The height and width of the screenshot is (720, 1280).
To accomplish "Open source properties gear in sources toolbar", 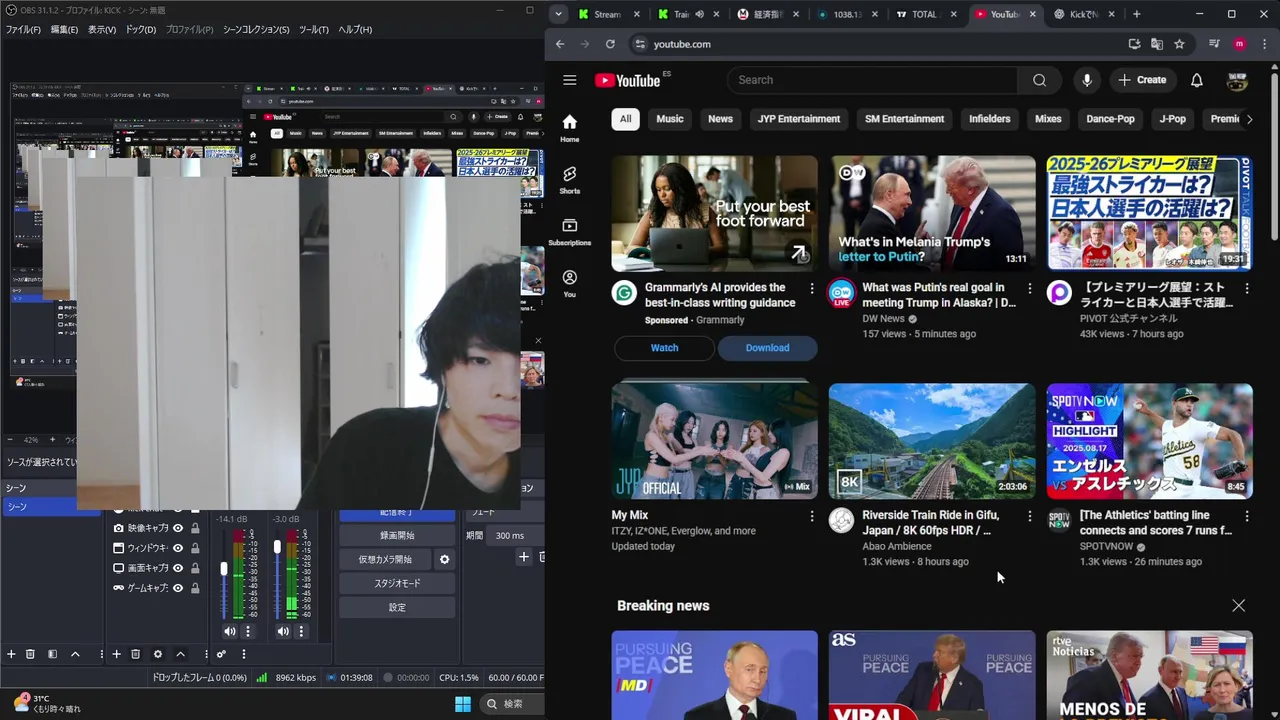I will coord(157,654).
